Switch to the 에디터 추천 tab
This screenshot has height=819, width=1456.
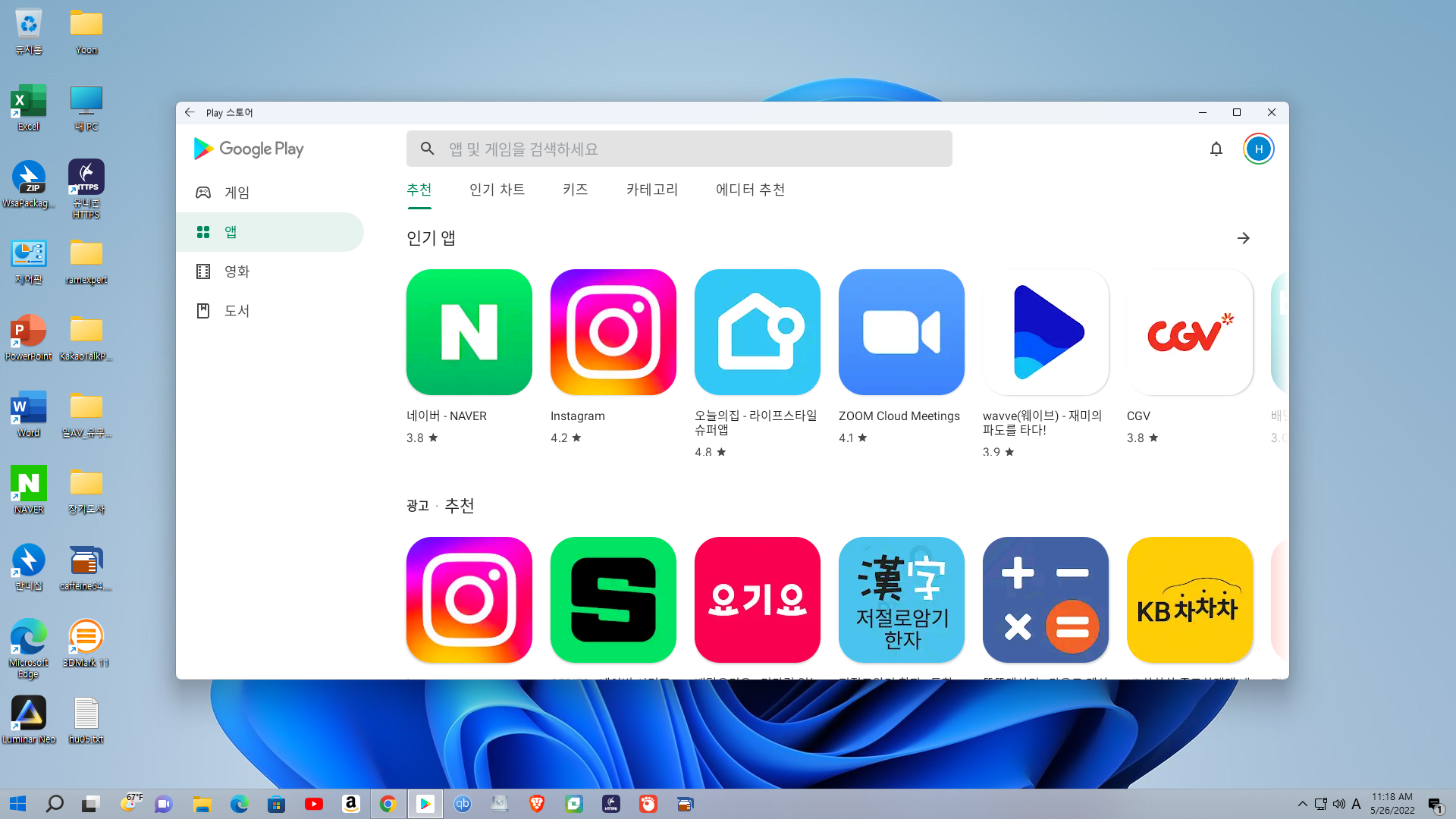pyautogui.click(x=750, y=190)
